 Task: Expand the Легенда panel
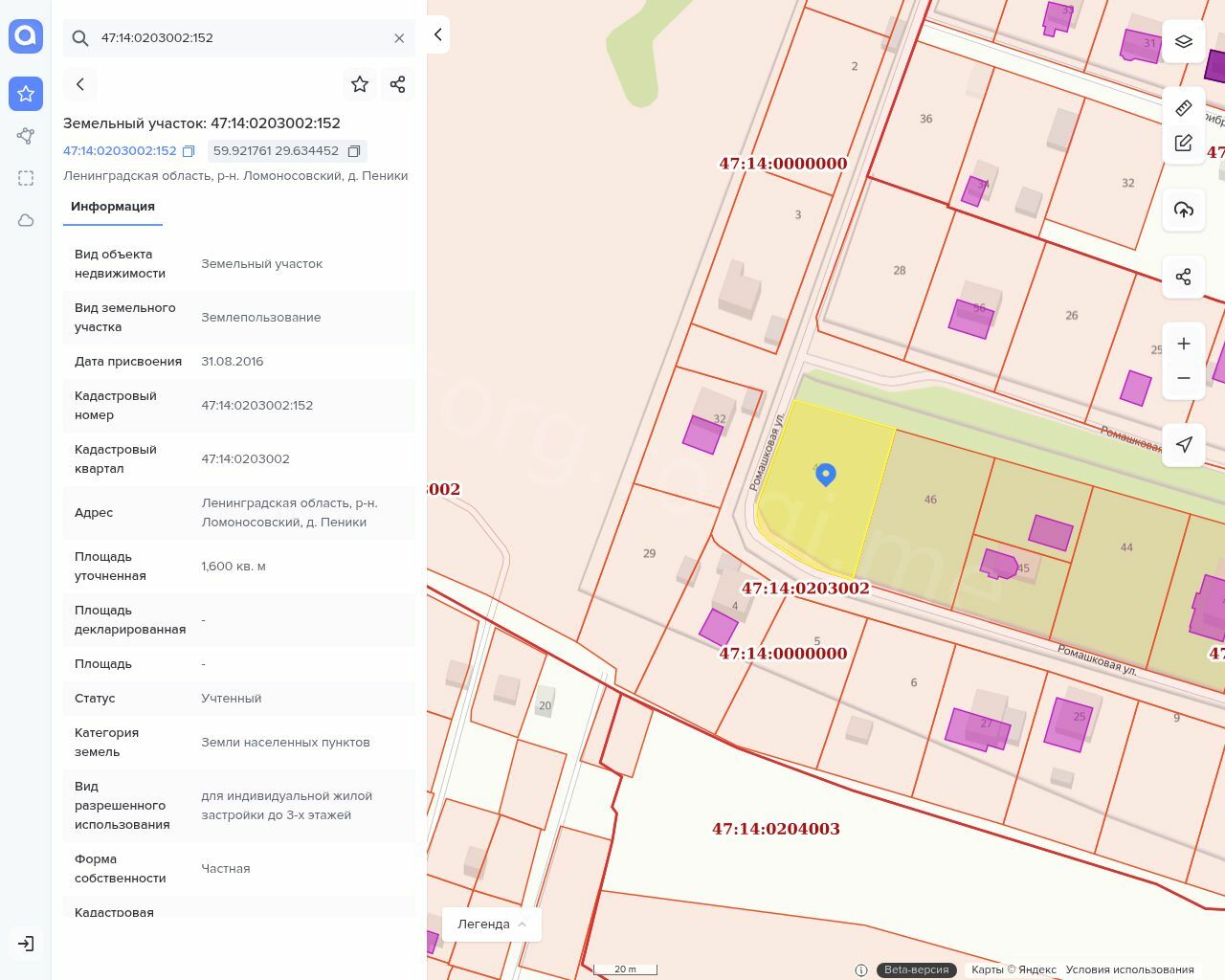tap(492, 924)
